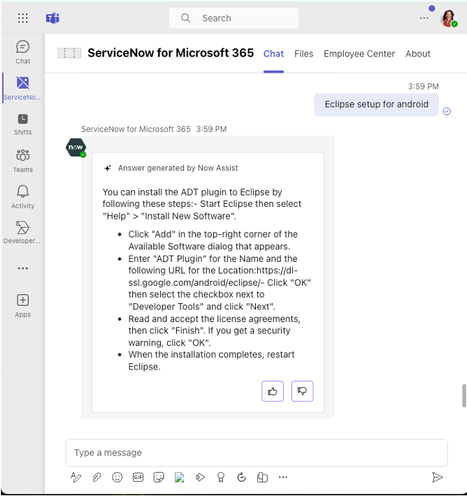Screen dimensions: 467x496
Task: Show more apps via sidebar ellipsis
Action: [x=23, y=268]
